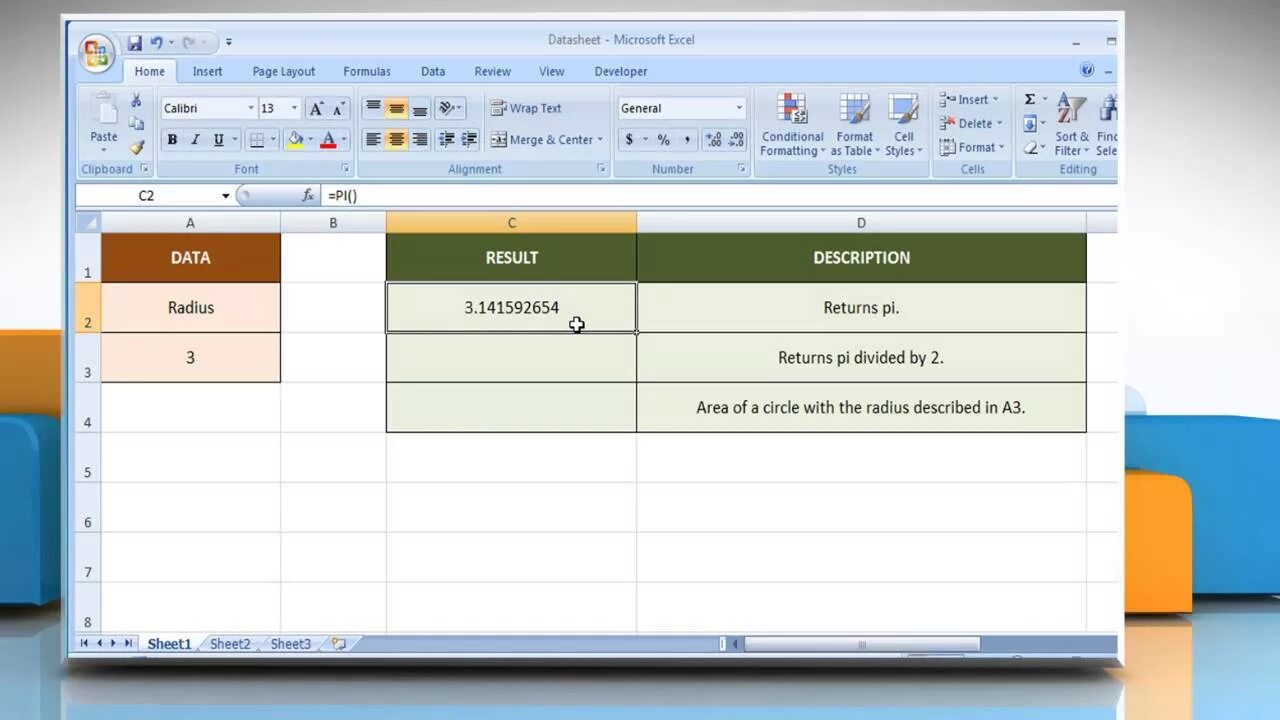Switch to the Developer tab
1280x720 pixels.
(621, 71)
